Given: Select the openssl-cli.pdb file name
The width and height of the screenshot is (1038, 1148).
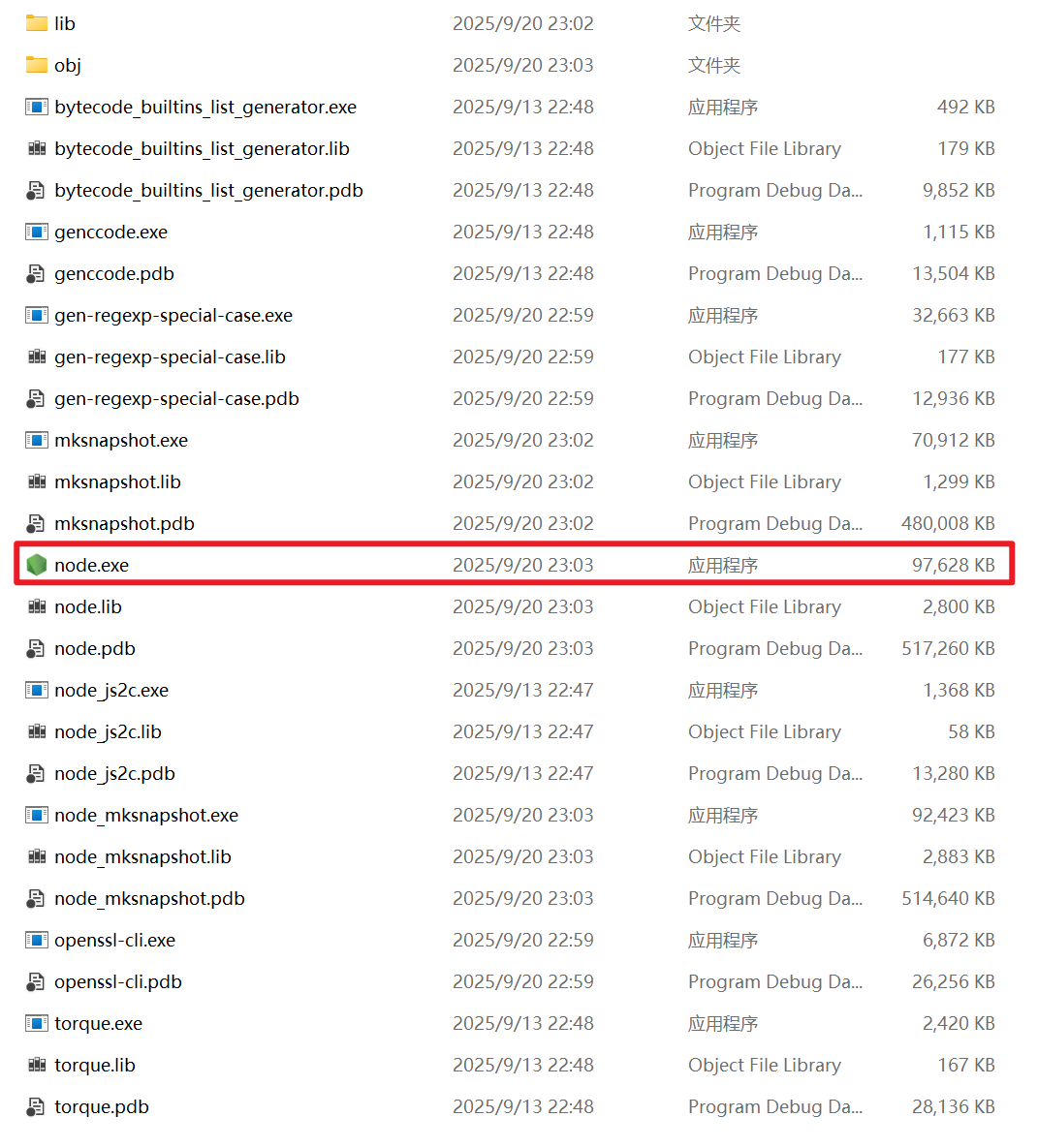Looking at the screenshot, I should [x=118, y=981].
